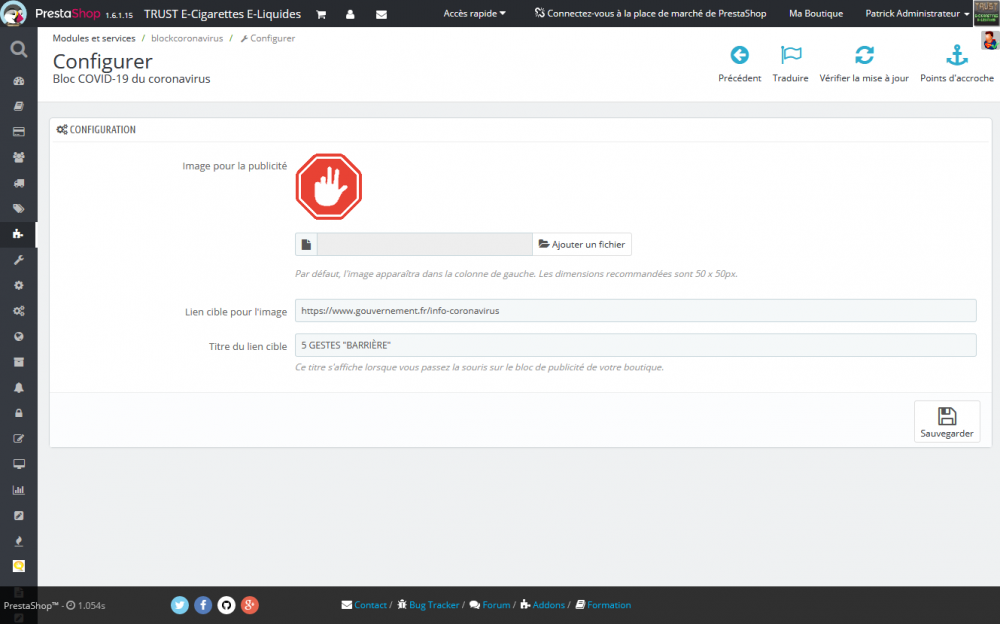Click the Traduire flag button
Screen dimensions: 1000x624
coord(790,64)
